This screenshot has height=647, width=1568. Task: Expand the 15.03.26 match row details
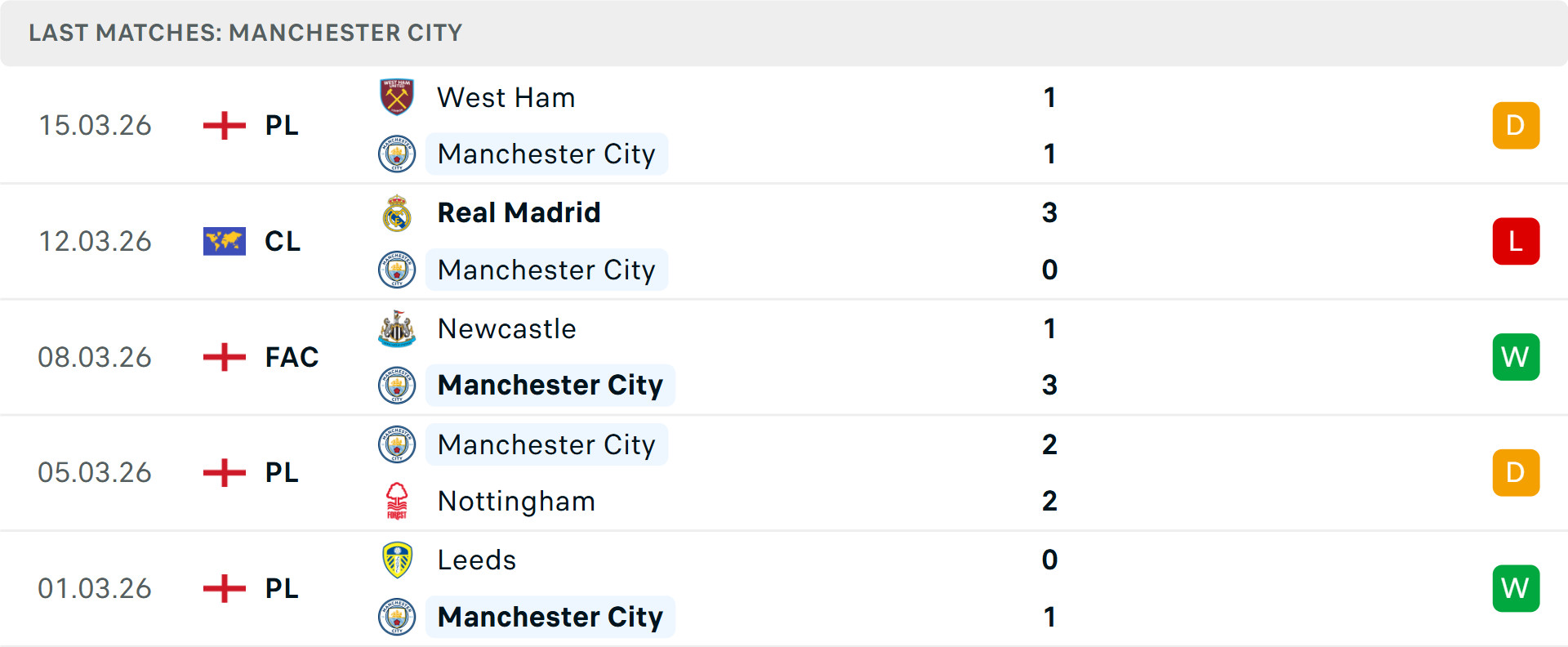[x=784, y=125]
